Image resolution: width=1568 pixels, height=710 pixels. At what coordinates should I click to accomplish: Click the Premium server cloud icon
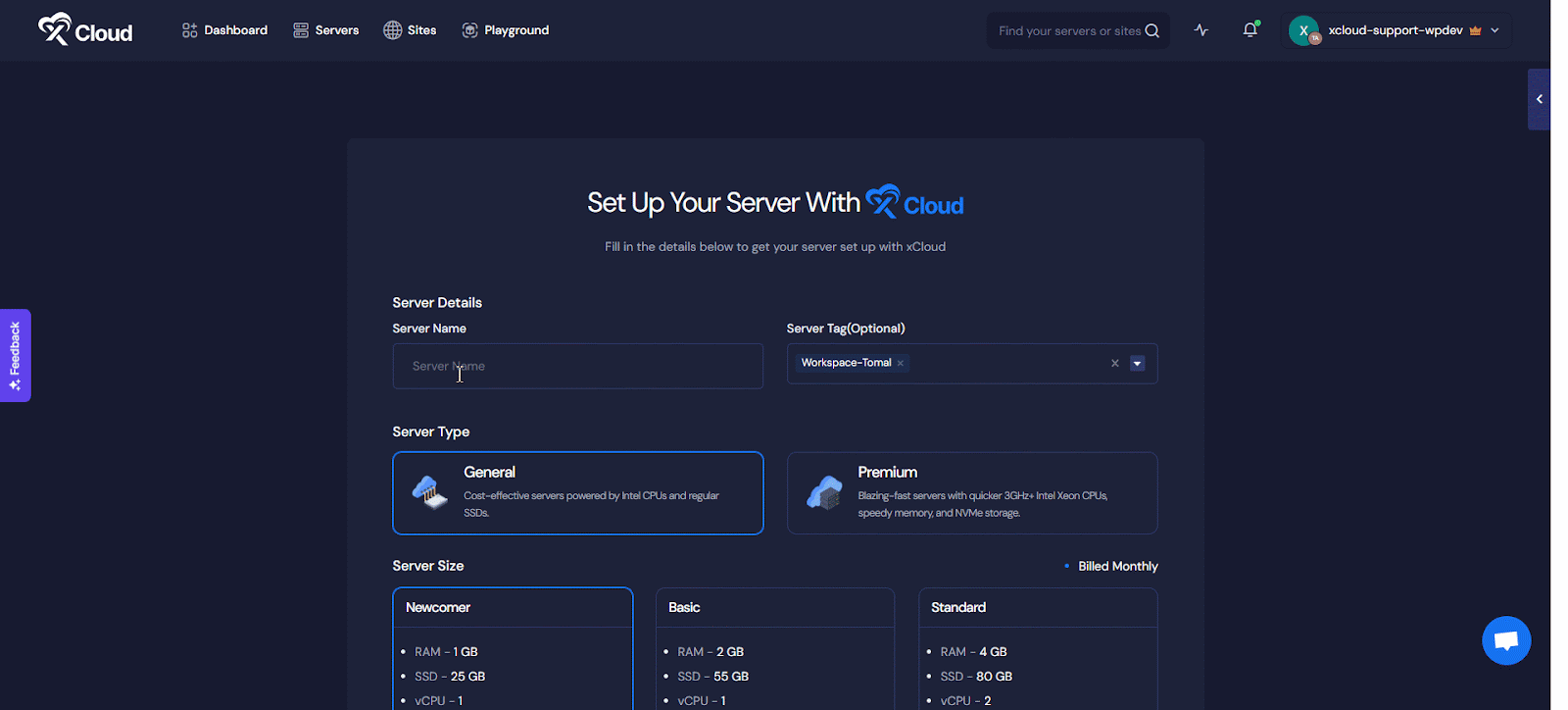824,492
